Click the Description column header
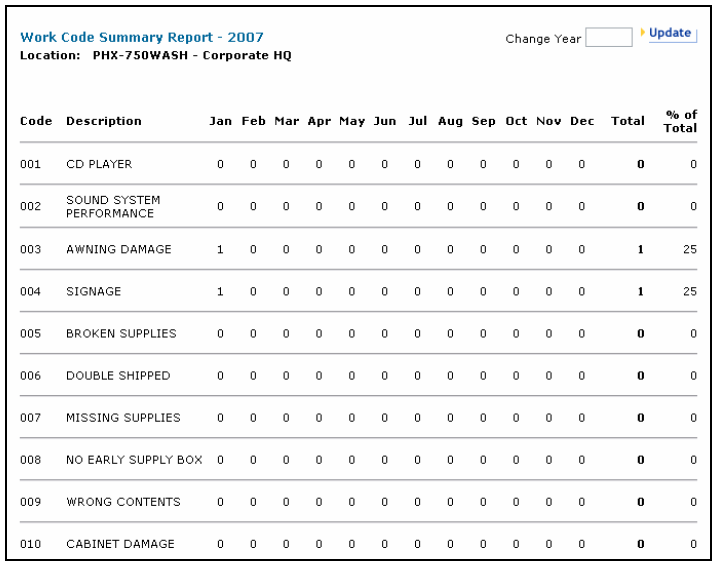718x567 pixels. pos(104,121)
